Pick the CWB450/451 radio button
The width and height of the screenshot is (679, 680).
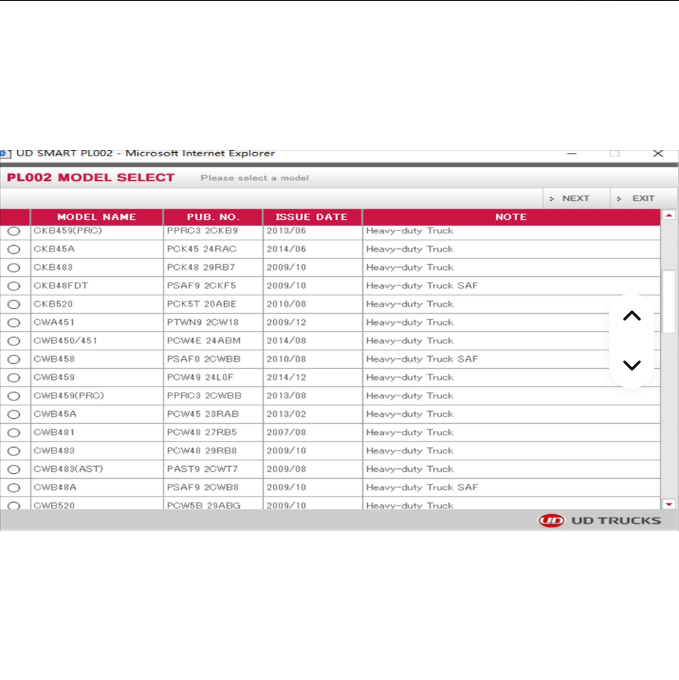point(14,341)
